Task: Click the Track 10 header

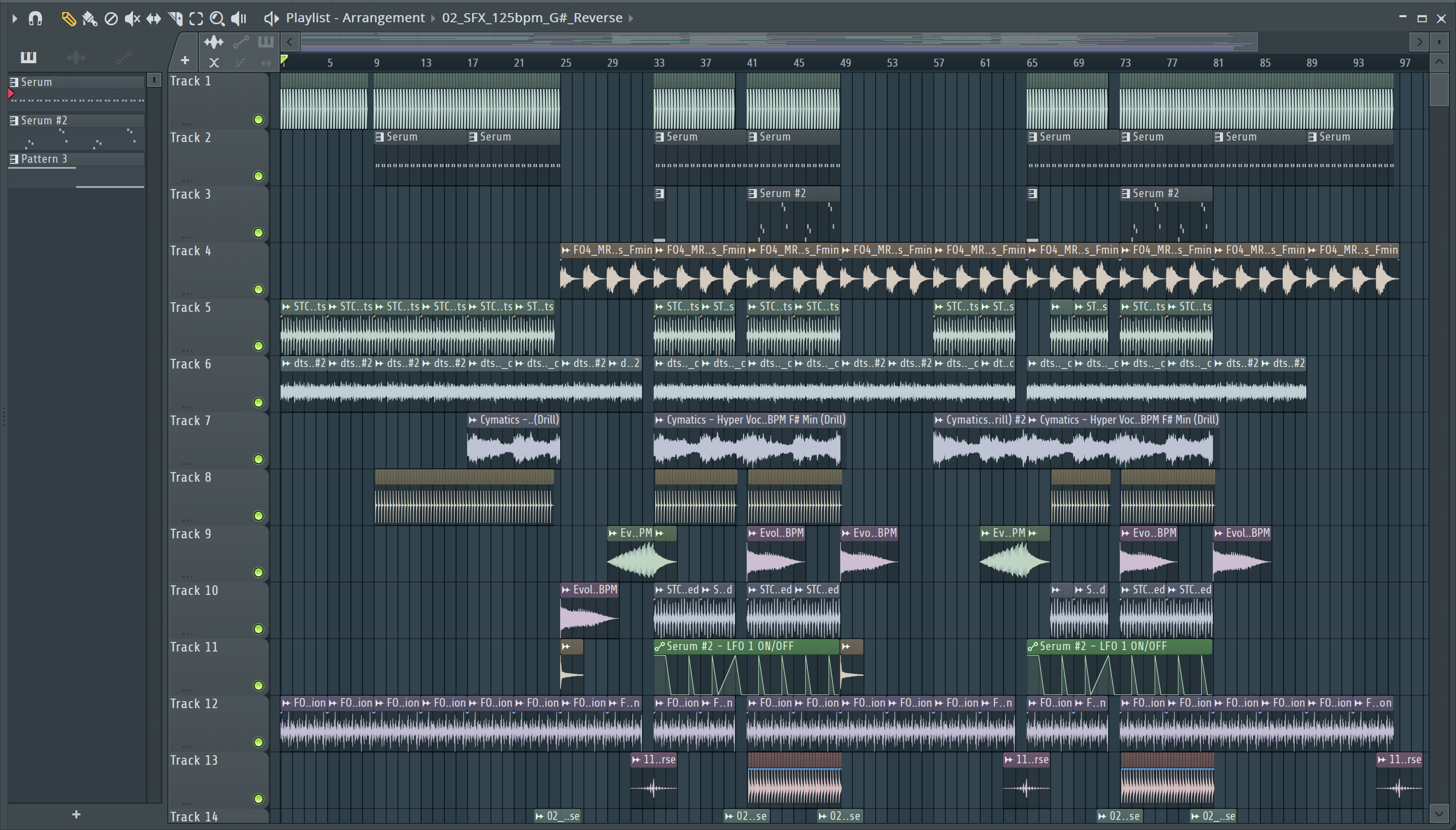Action: click(218, 610)
